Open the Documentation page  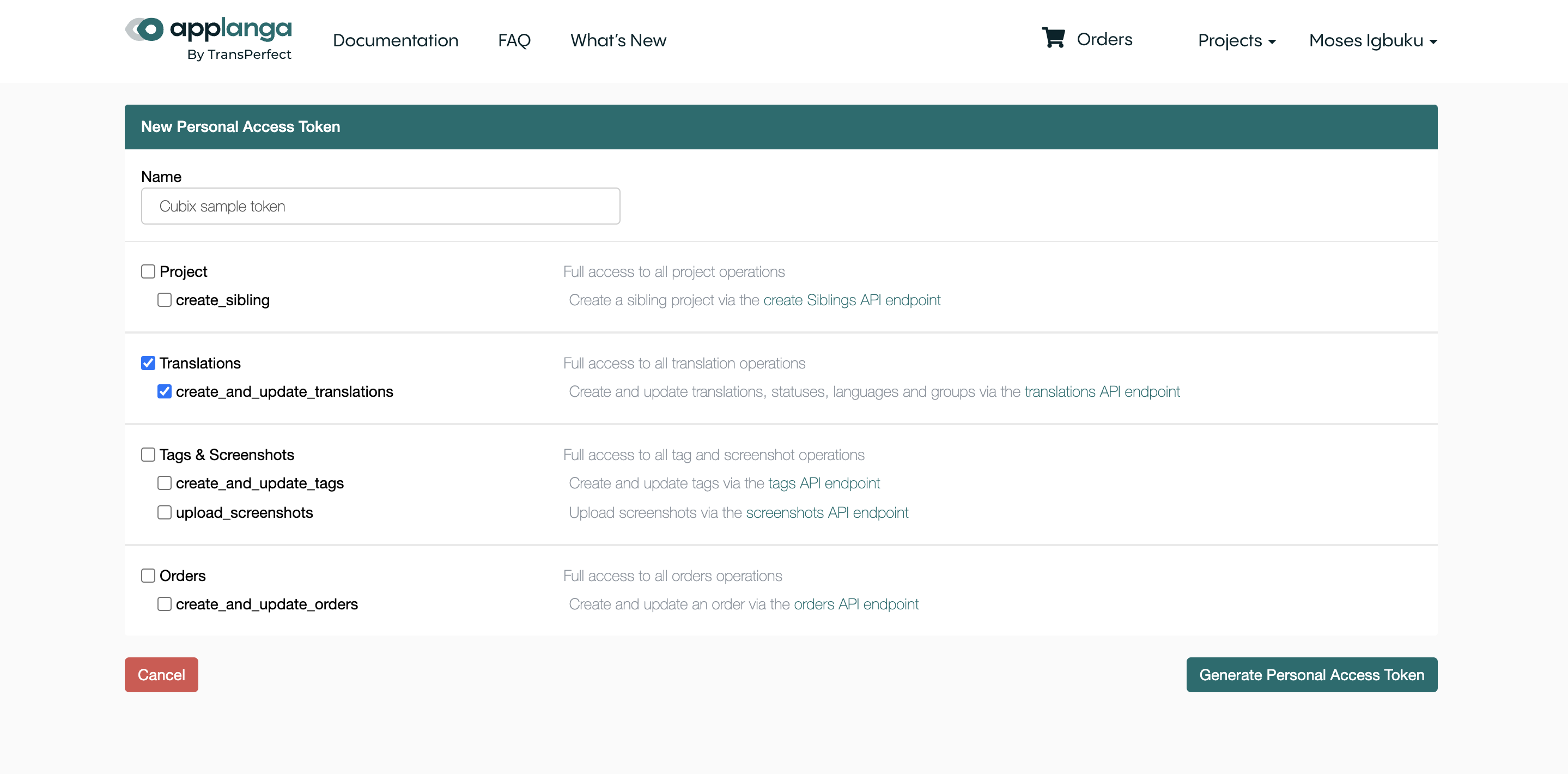coord(396,40)
